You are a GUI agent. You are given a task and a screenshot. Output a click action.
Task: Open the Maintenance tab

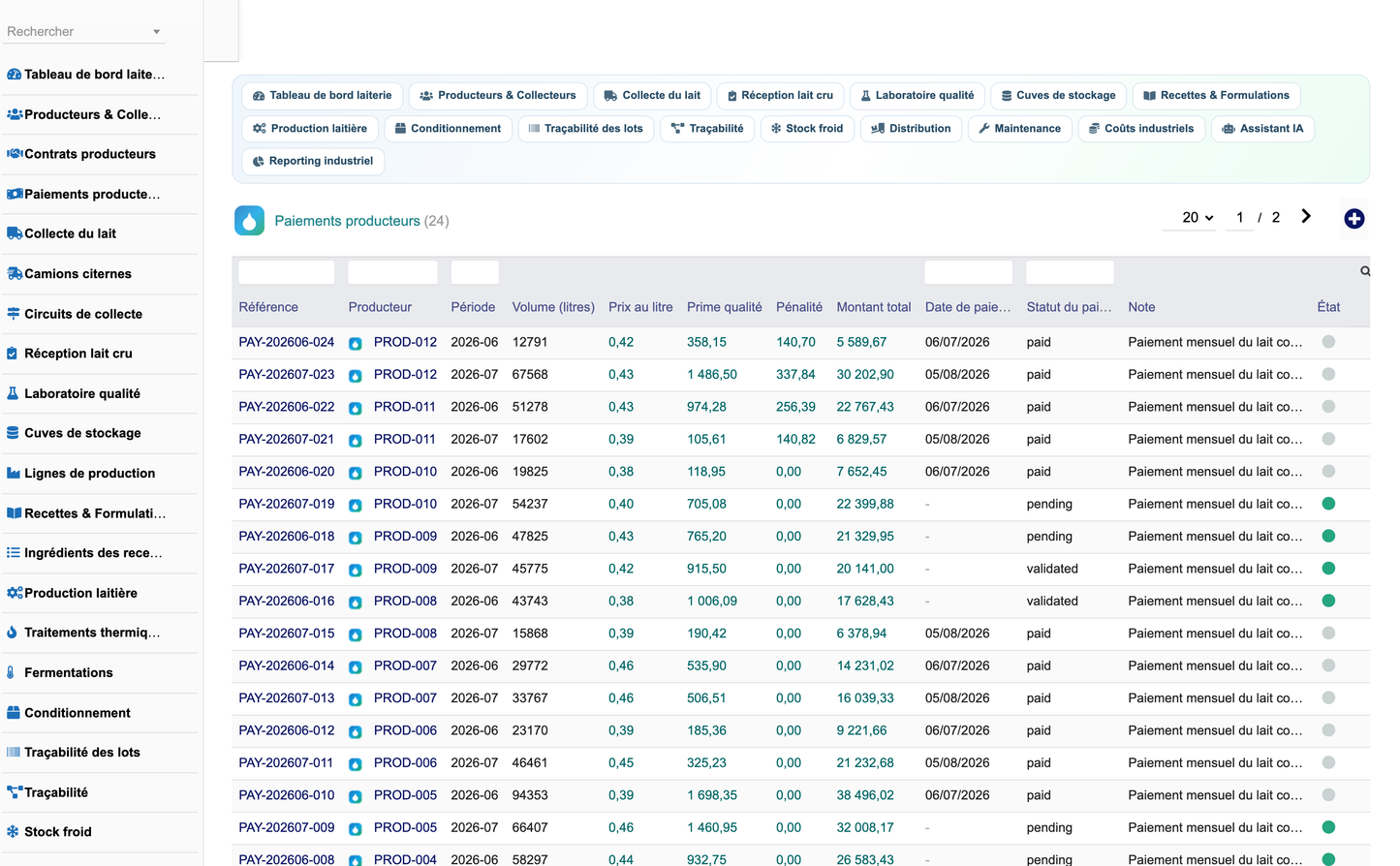(1019, 128)
